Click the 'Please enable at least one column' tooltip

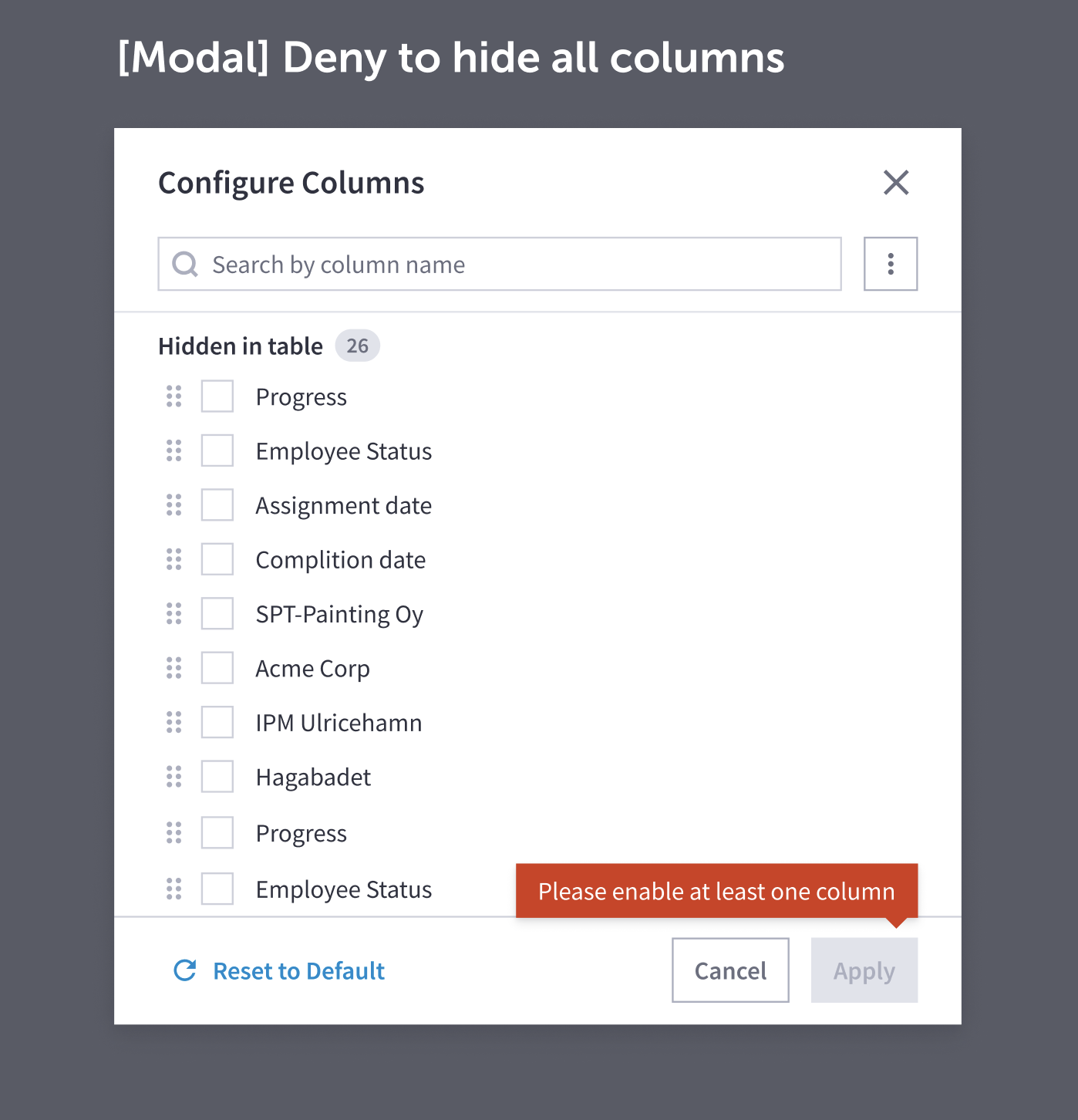(x=716, y=891)
